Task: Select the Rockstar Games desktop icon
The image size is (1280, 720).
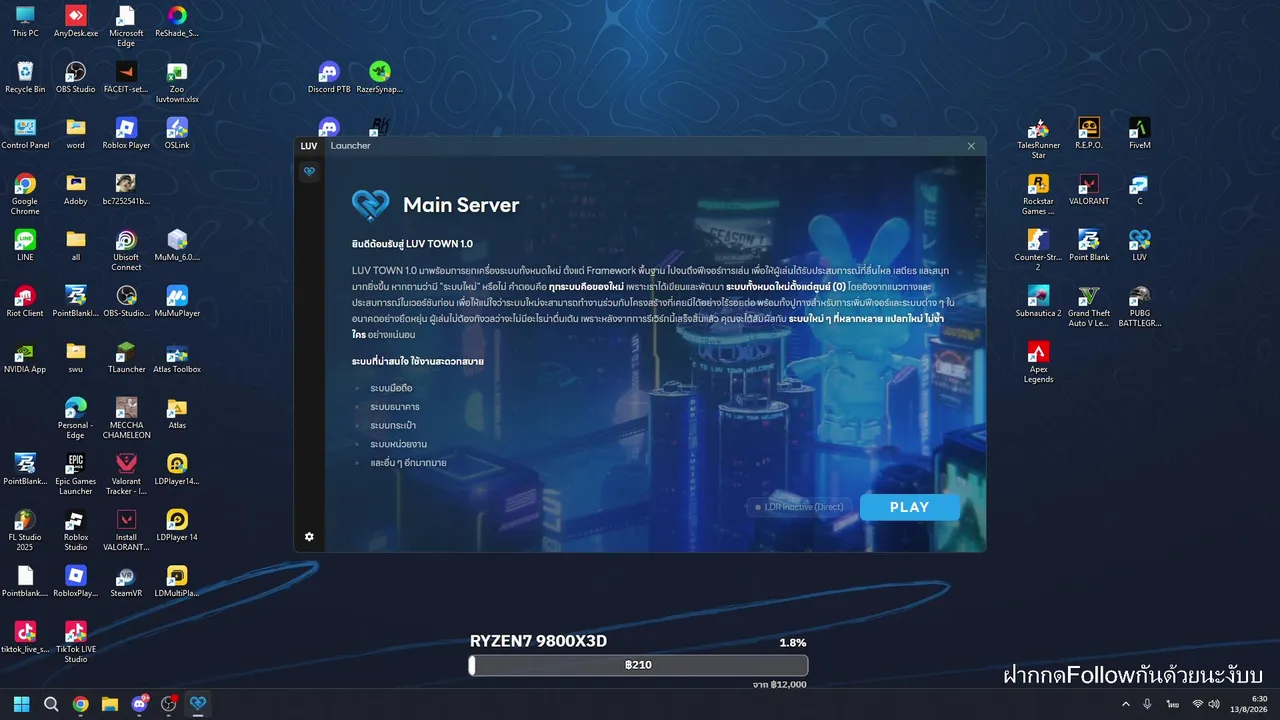Action: point(1038,194)
